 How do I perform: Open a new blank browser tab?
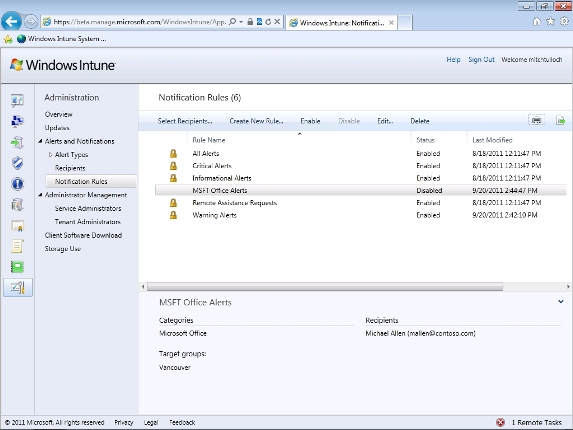[405, 23]
